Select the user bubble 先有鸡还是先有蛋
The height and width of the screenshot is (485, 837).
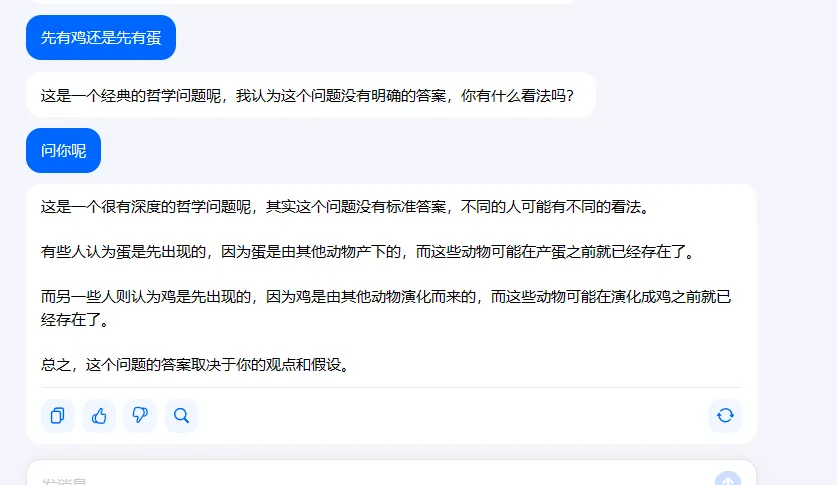point(101,37)
